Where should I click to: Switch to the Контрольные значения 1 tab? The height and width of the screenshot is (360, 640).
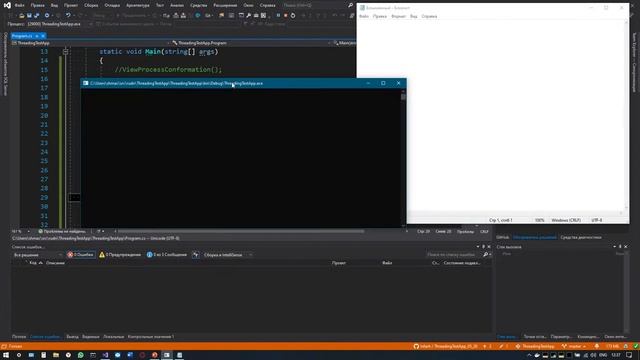(x=151, y=337)
